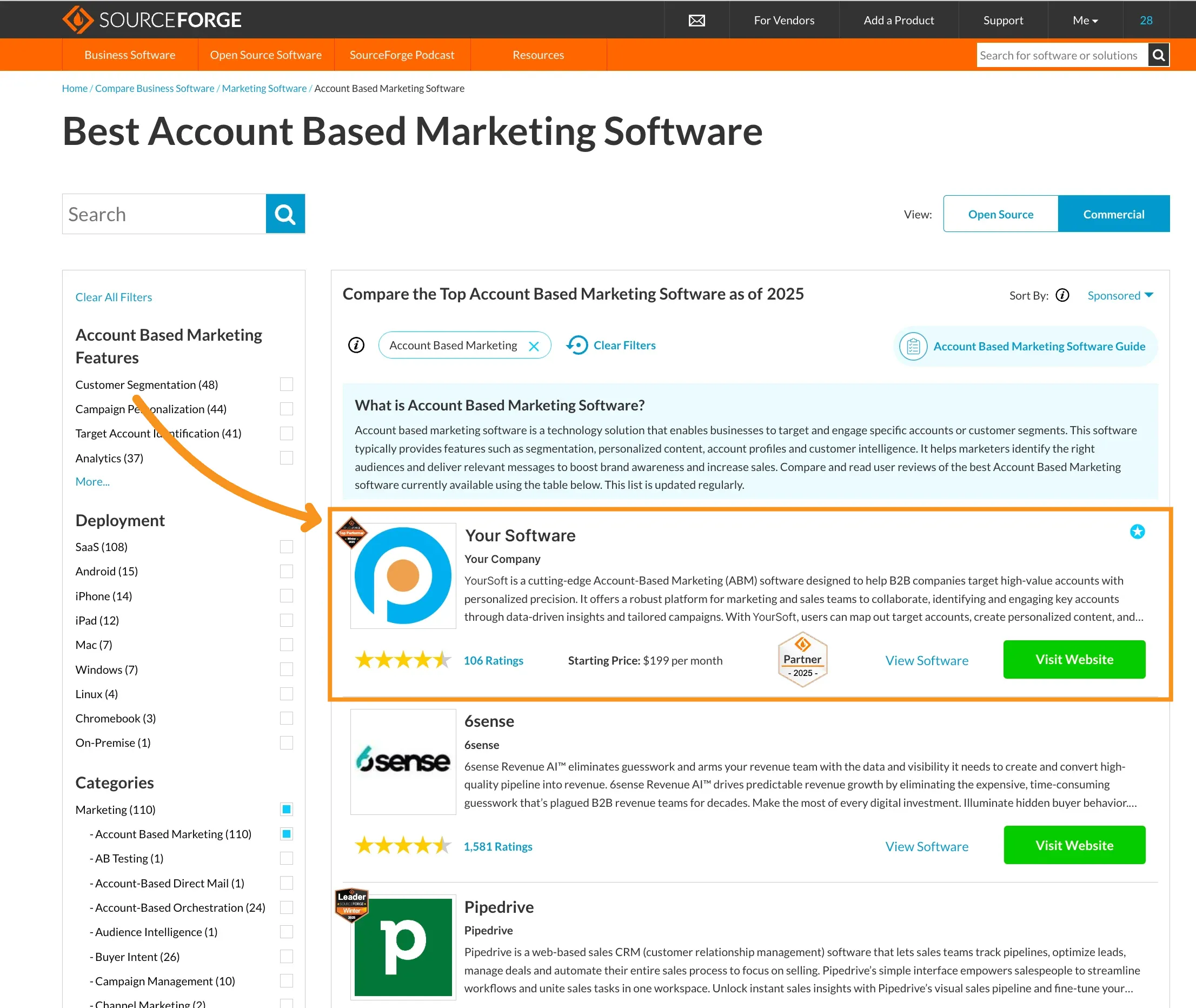Expand More... features list
This screenshot has width=1196, height=1008.
(92, 481)
